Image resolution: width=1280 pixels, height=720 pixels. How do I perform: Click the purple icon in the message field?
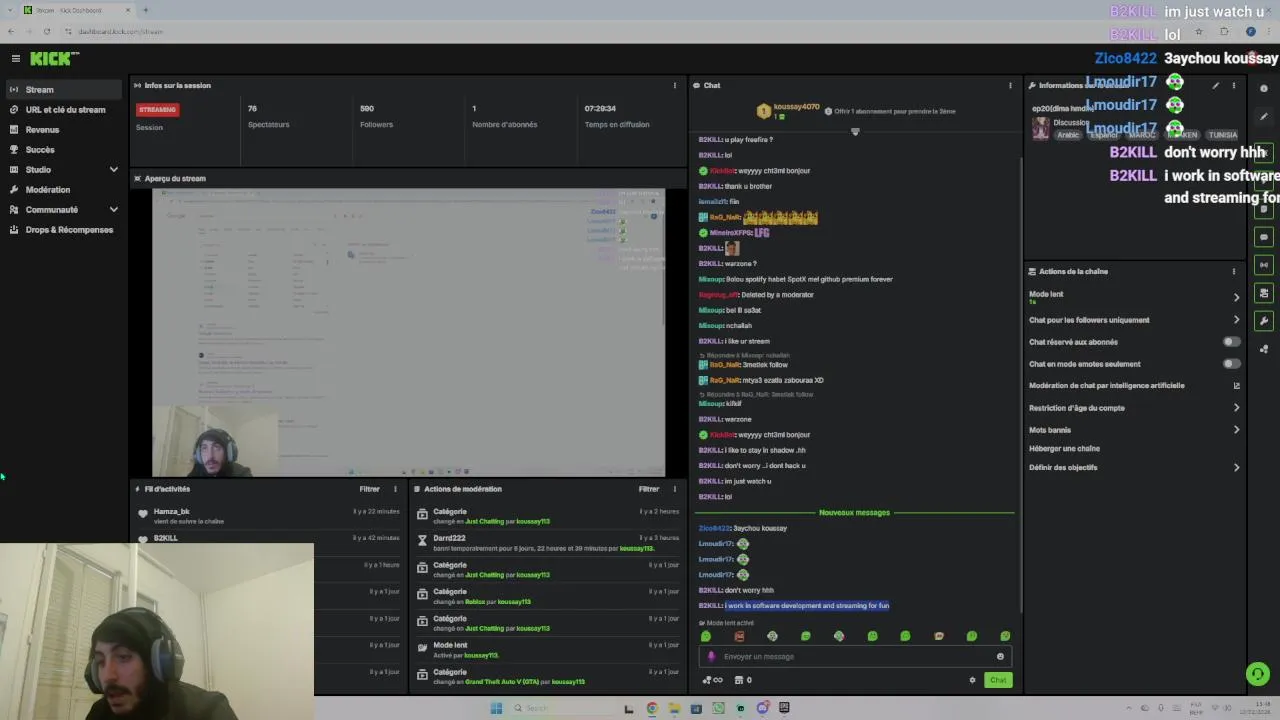tap(712, 657)
